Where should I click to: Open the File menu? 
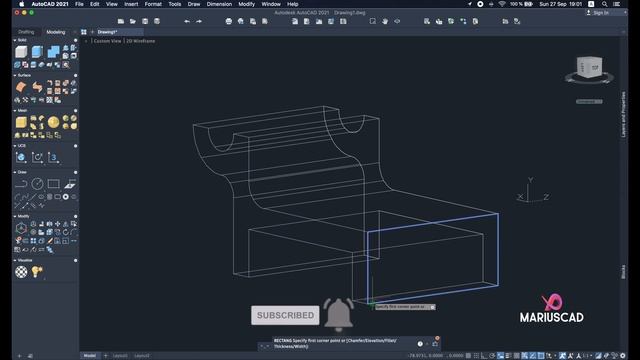(x=79, y=4)
